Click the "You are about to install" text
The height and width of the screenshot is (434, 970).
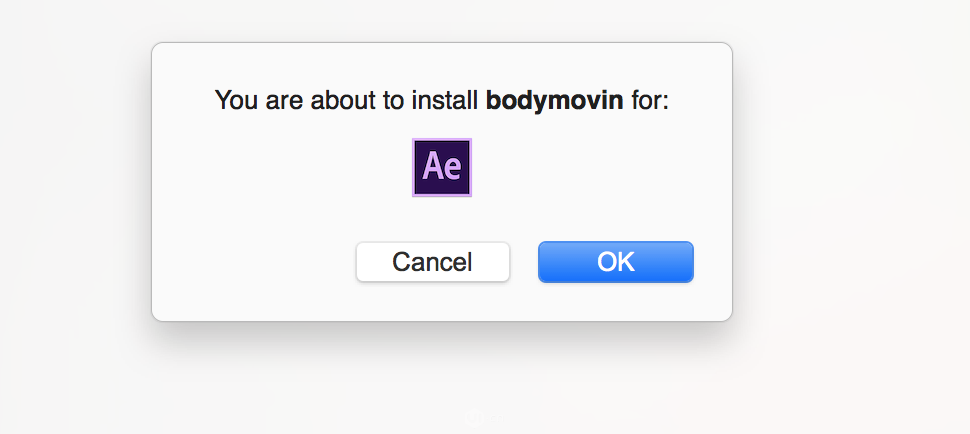[x=348, y=100]
